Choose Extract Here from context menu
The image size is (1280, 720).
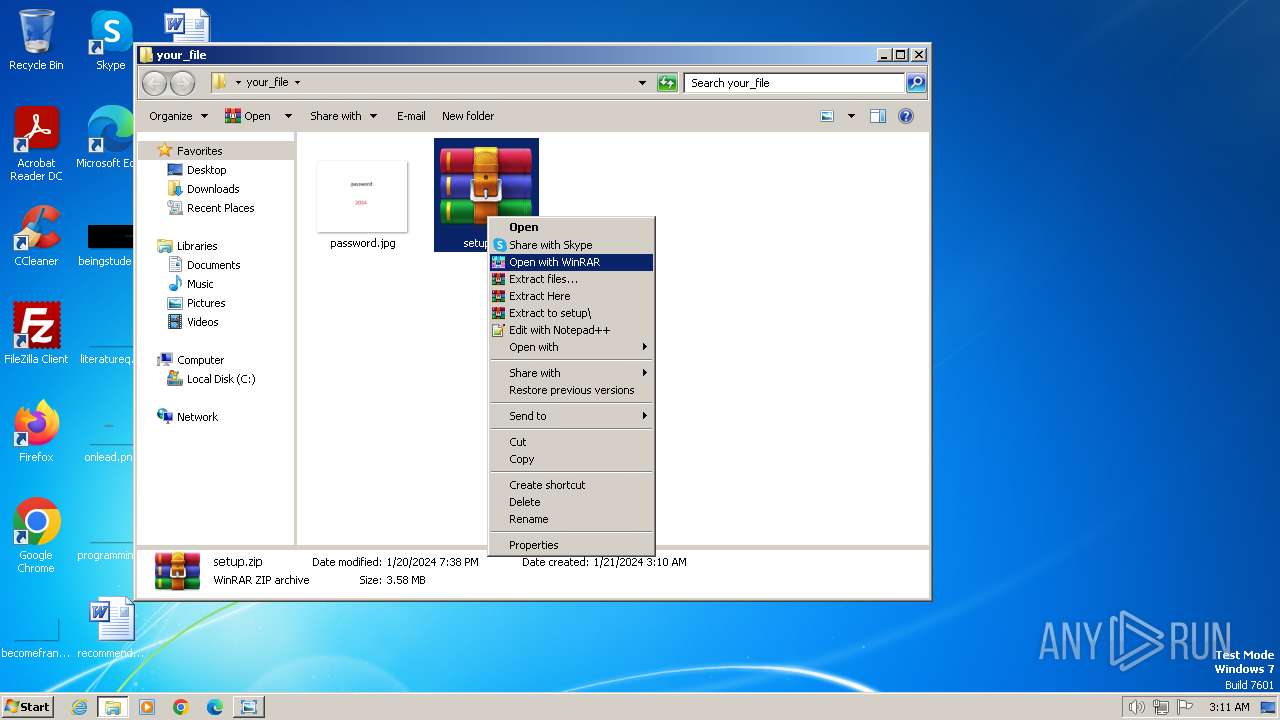point(571,296)
